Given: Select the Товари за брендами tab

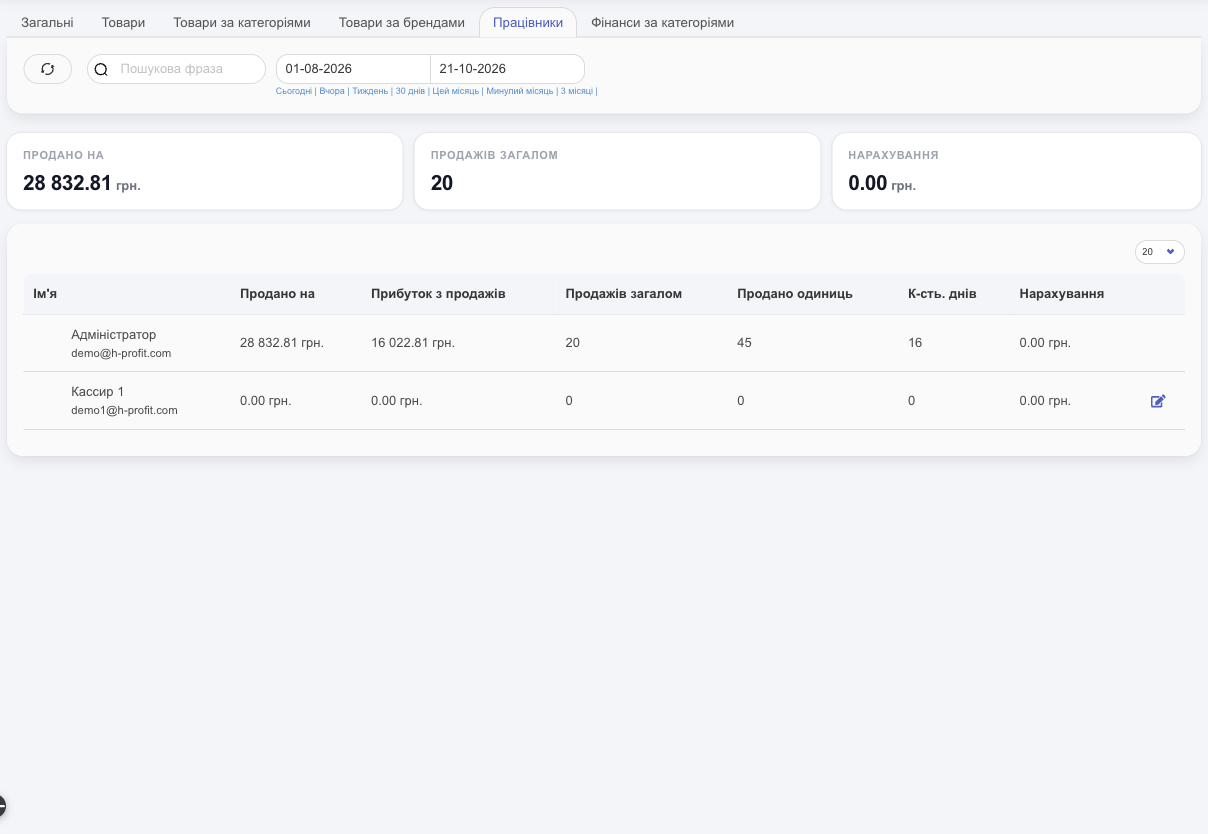Looking at the screenshot, I should [x=402, y=22].
